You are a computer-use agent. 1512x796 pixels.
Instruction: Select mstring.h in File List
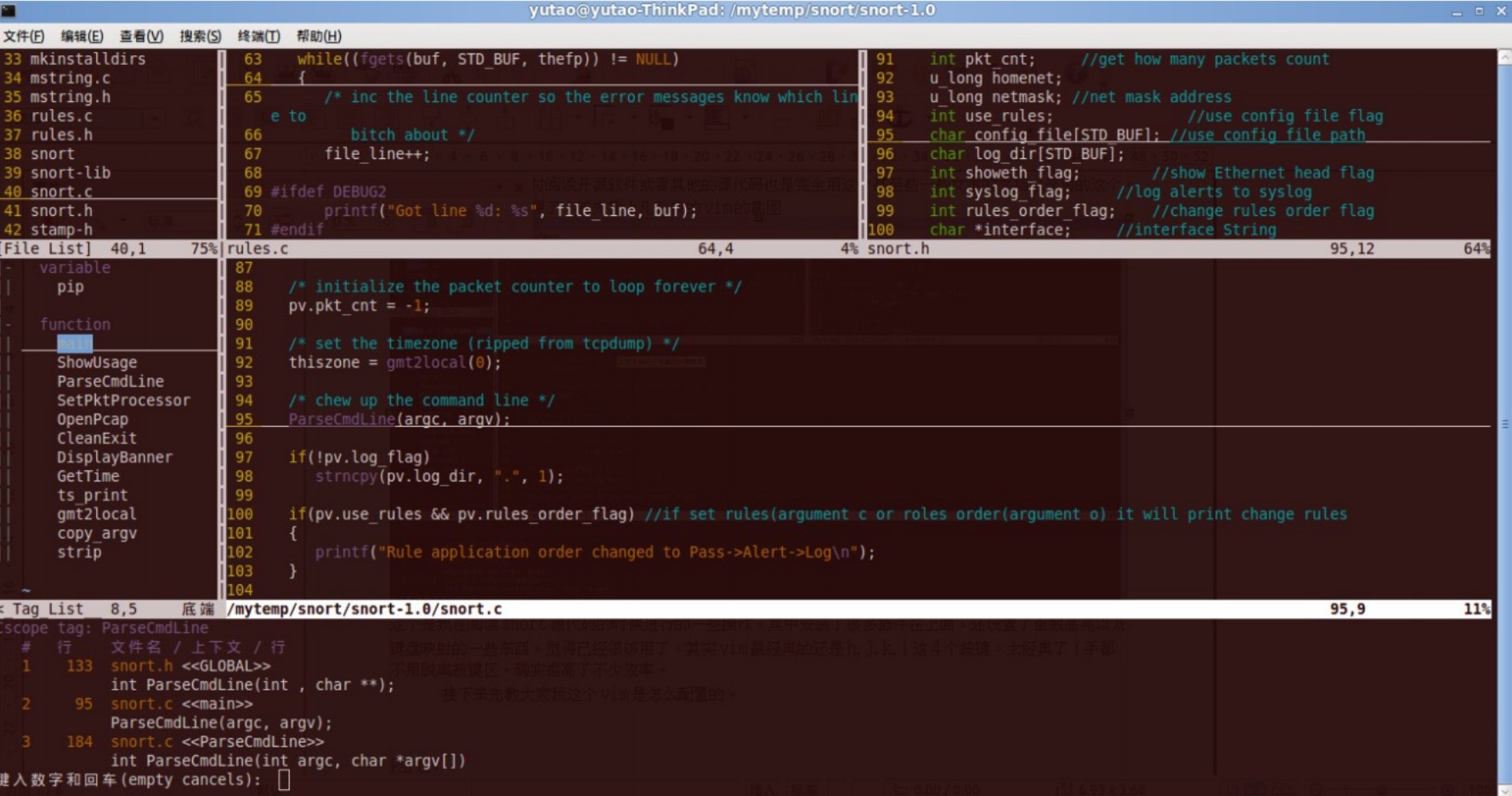pos(70,97)
